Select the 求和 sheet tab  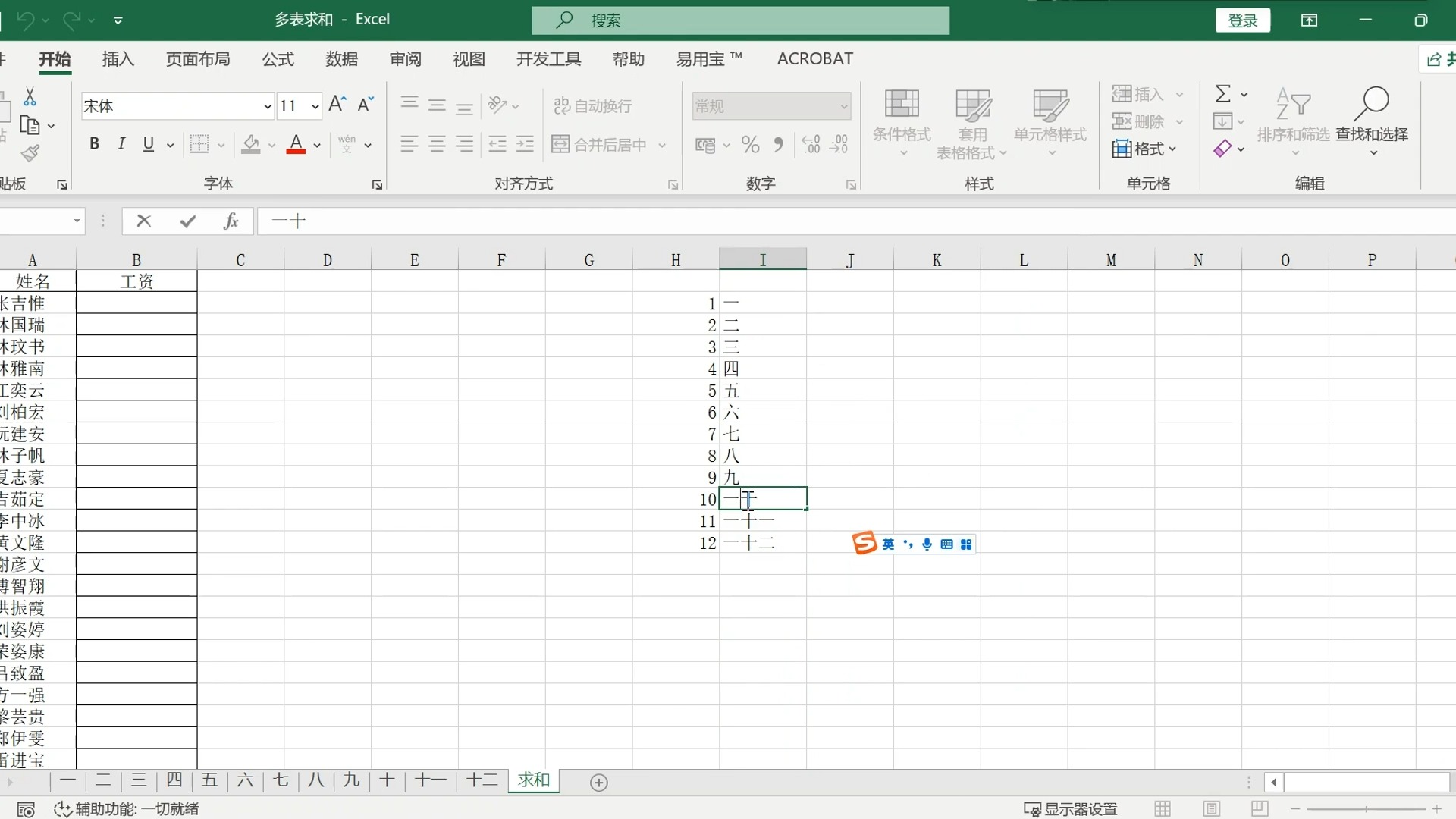[x=535, y=781]
